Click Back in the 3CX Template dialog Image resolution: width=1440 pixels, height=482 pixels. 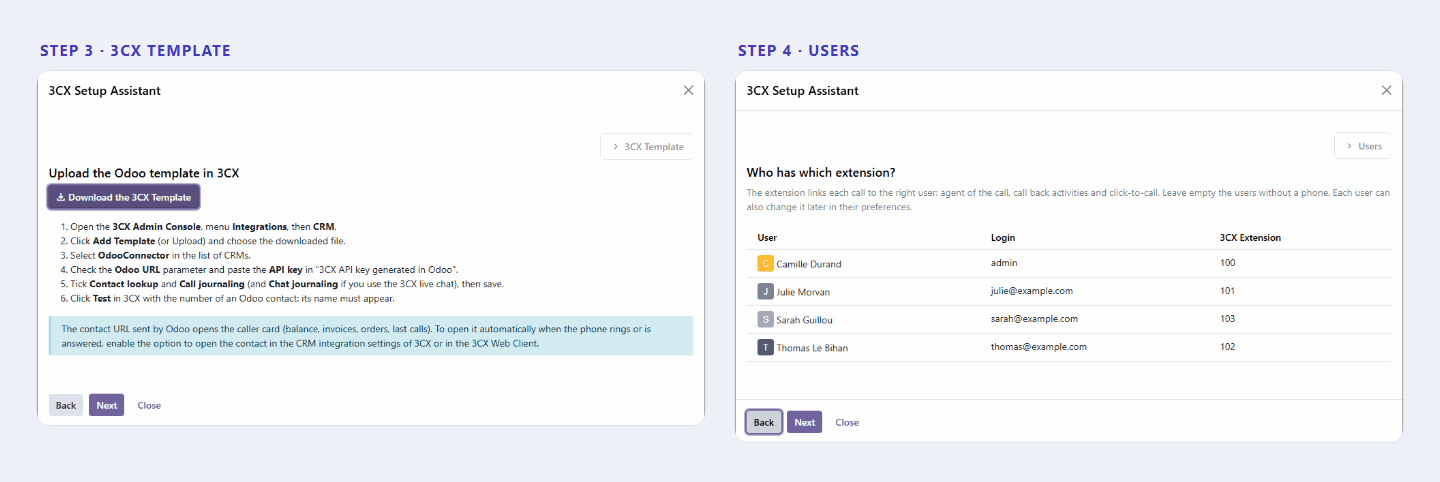pyautogui.click(x=66, y=405)
